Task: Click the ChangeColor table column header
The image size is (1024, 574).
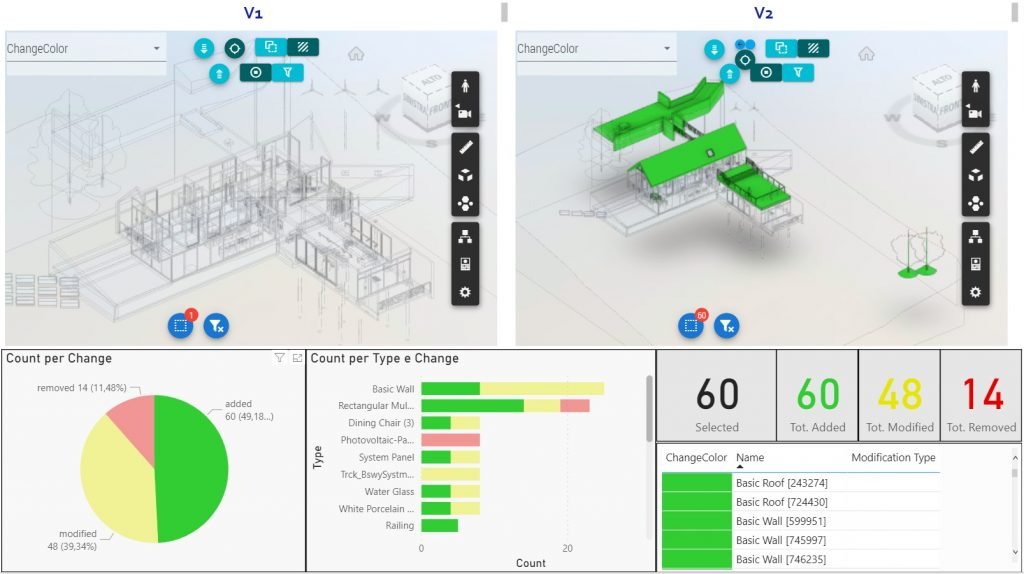Action: 696,458
